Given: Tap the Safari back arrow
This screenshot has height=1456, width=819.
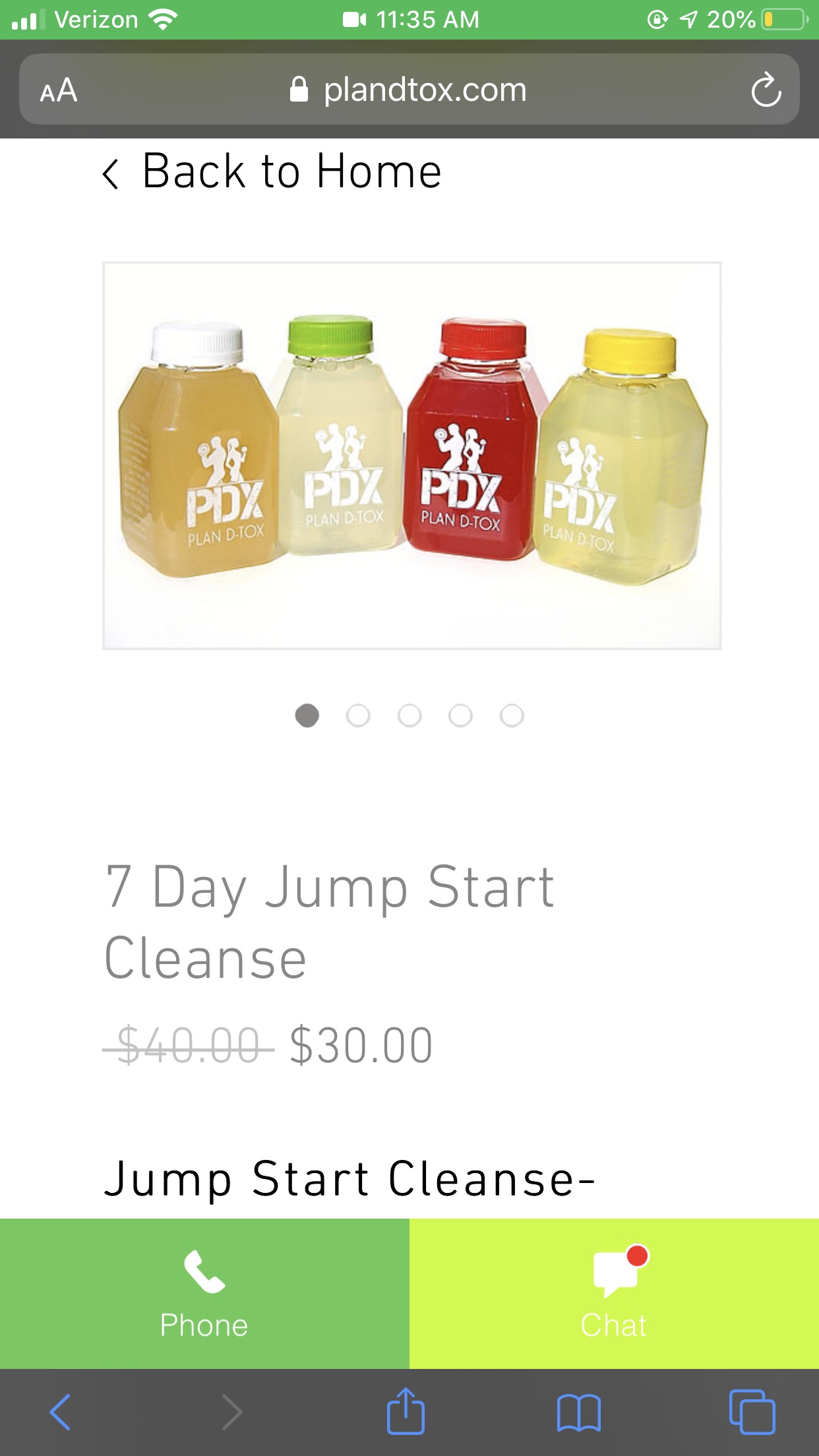Looking at the screenshot, I should click(x=60, y=1412).
